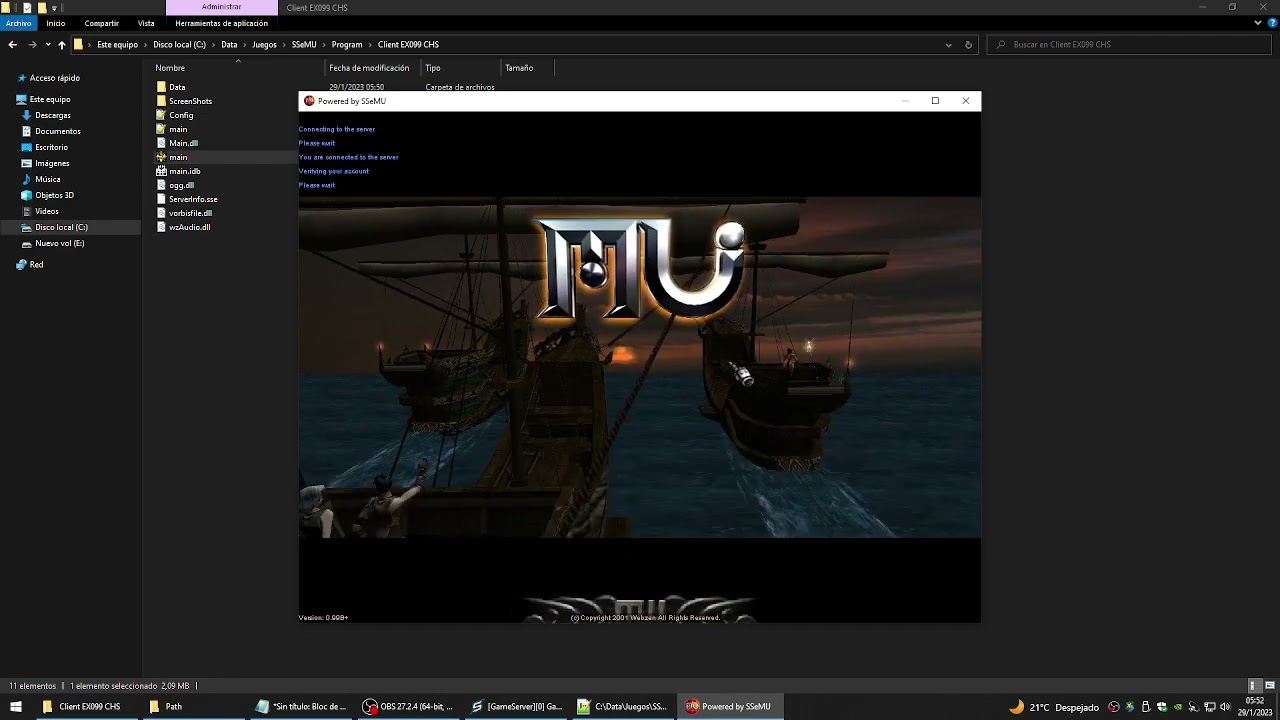Switch to OBS 27.2.4 taskbar window
This screenshot has height=720, width=1280.
(408, 707)
